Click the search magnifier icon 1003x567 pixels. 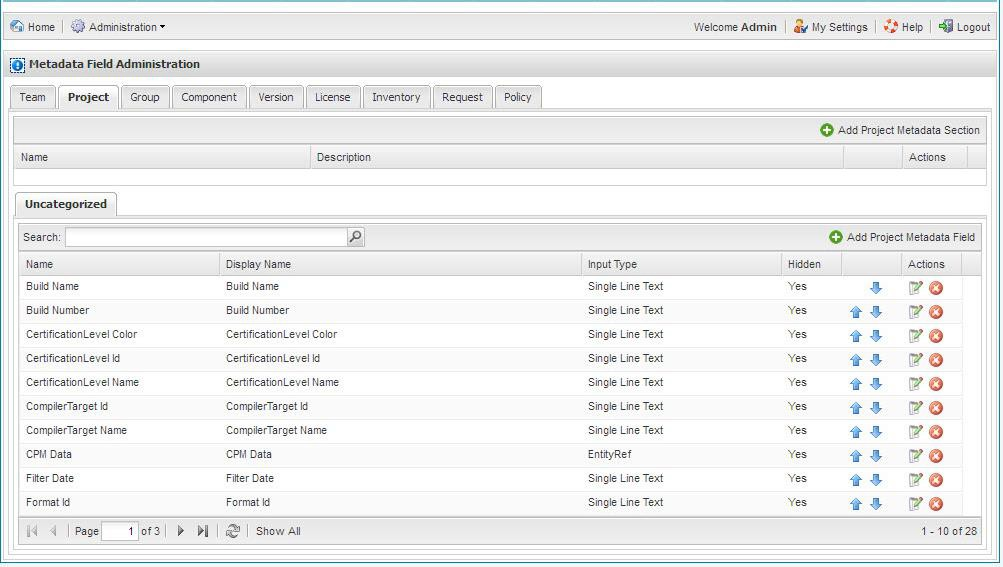tap(355, 237)
